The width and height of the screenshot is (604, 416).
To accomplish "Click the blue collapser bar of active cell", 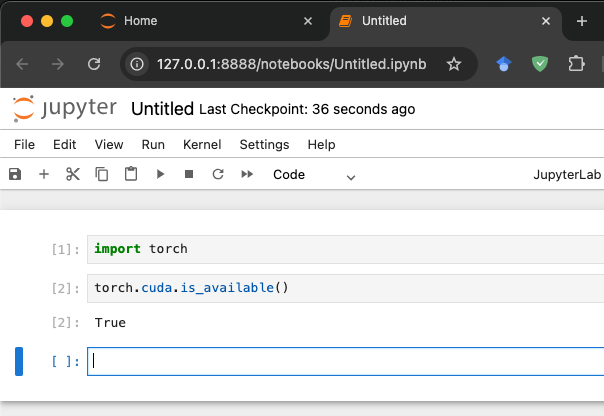I will coord(19,361).
